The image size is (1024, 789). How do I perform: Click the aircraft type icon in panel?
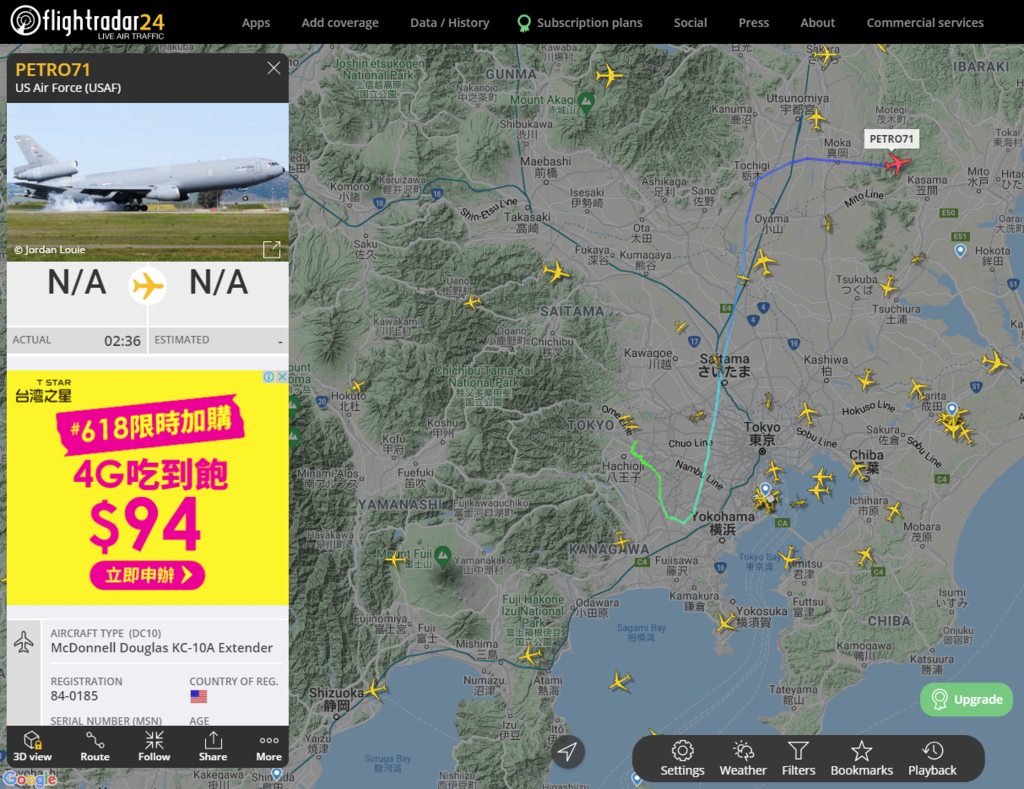coord(24,641)
